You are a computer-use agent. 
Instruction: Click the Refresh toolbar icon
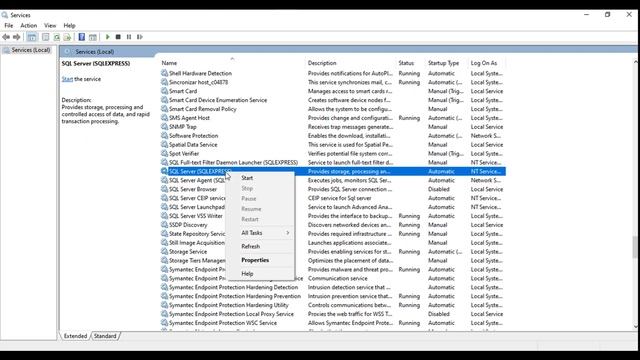coord(57,37)
